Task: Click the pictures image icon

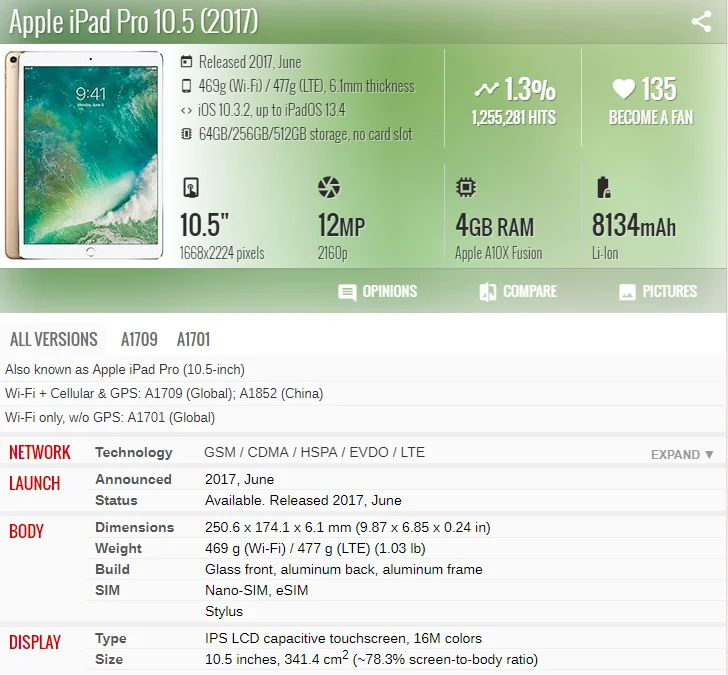Action: tap(627, 292)
